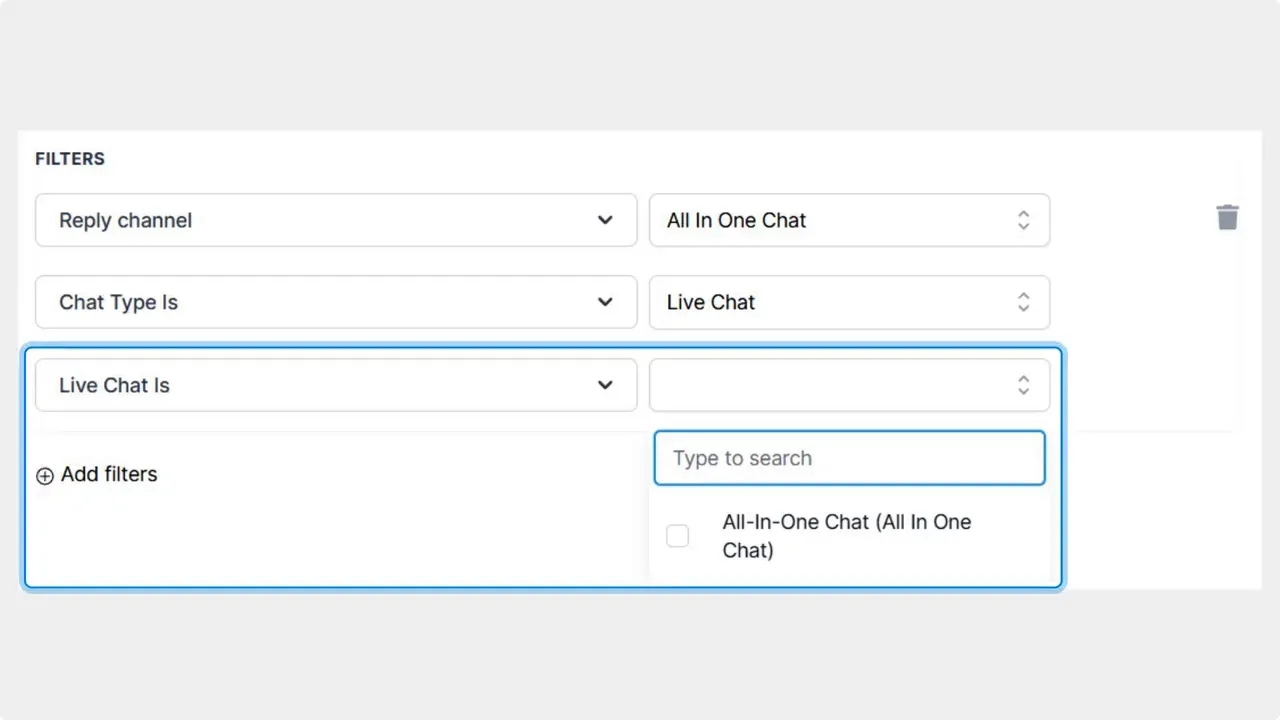Select the highlighted Live Chat Is filter row
This screenshot has width=1280, height=720.
pos(336,385)
